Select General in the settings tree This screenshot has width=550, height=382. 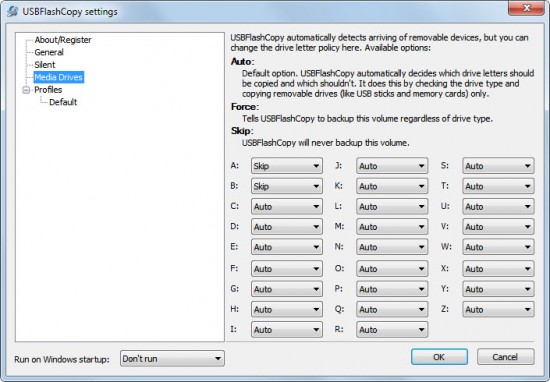[49, 52]
